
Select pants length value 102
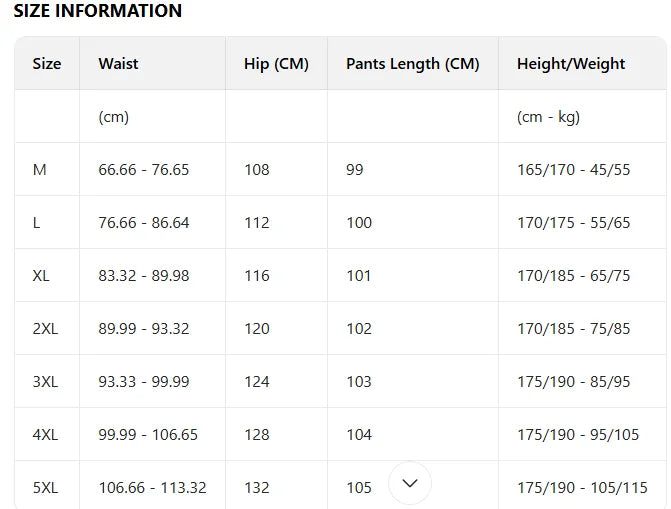359,329
